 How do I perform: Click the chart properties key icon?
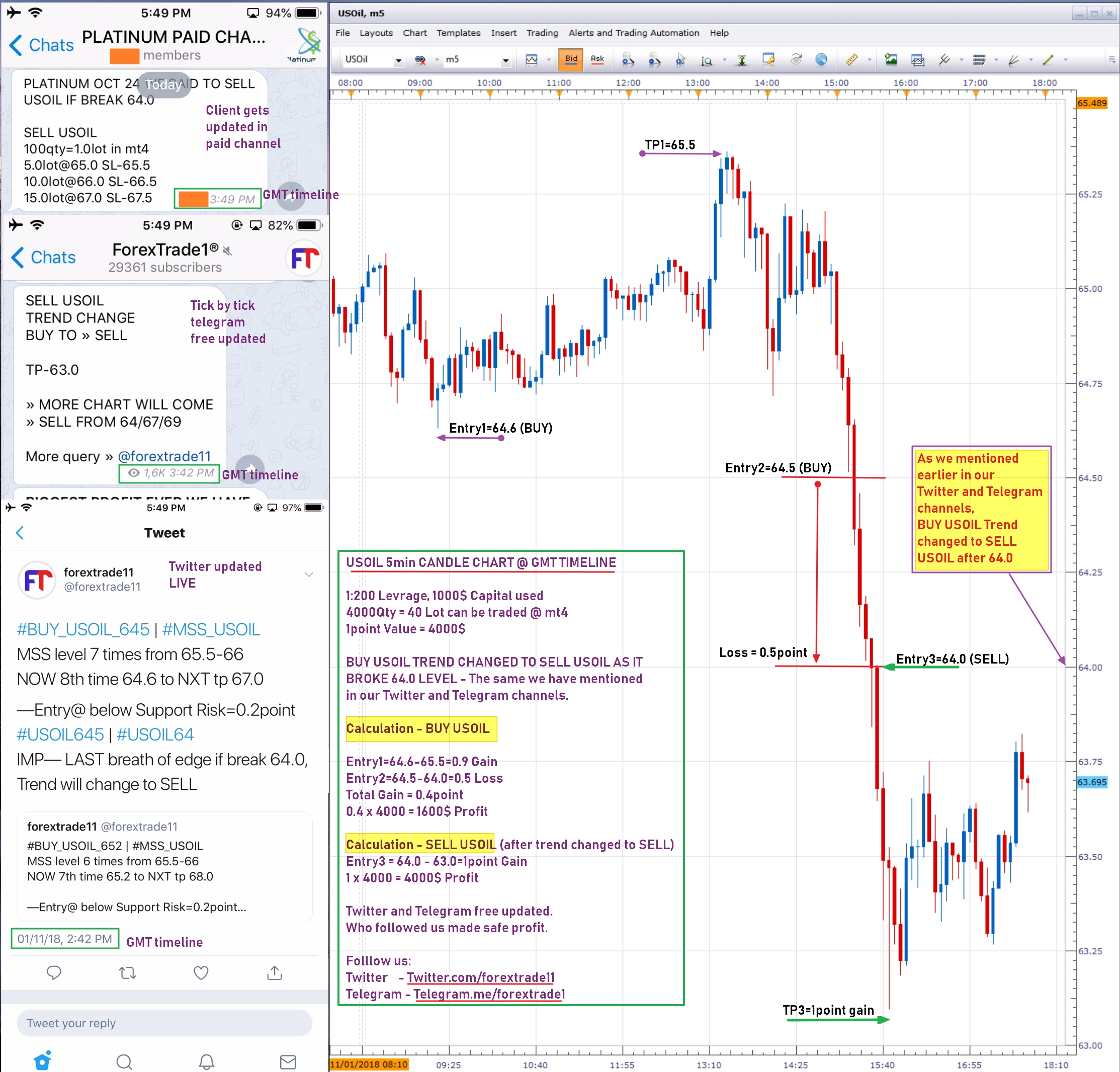(769, 59)
